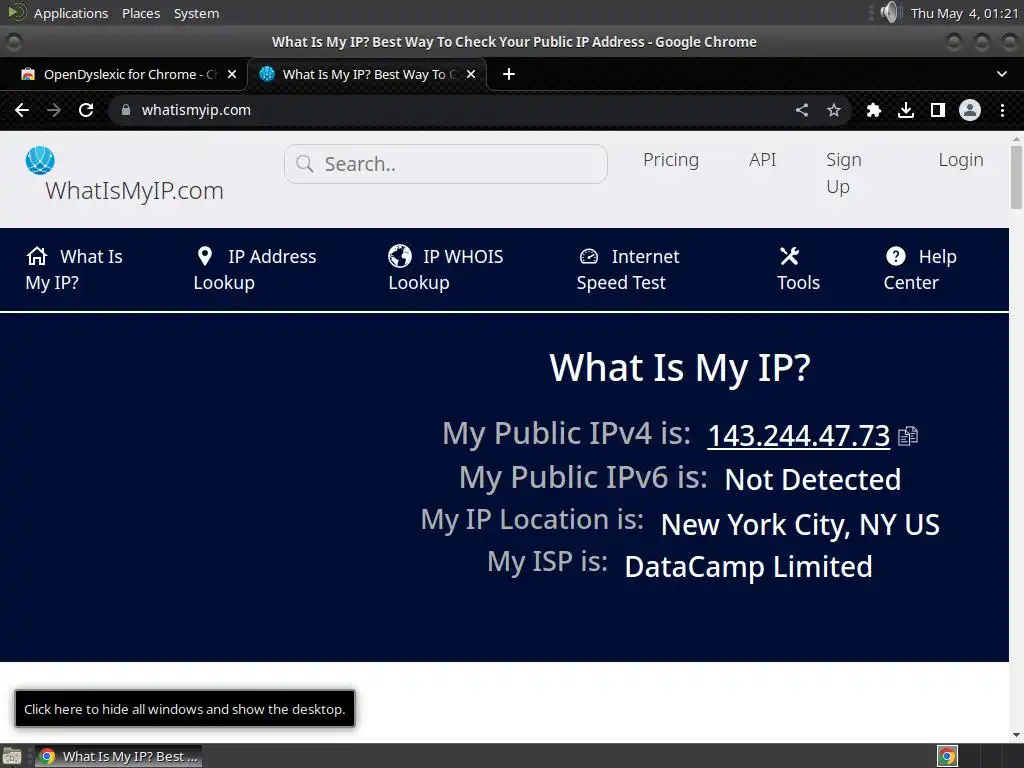Copy IPv4 address with the copy icon
Image resolution: width=1024 pixels, height=768 pixels.
[x=908, y=436]
